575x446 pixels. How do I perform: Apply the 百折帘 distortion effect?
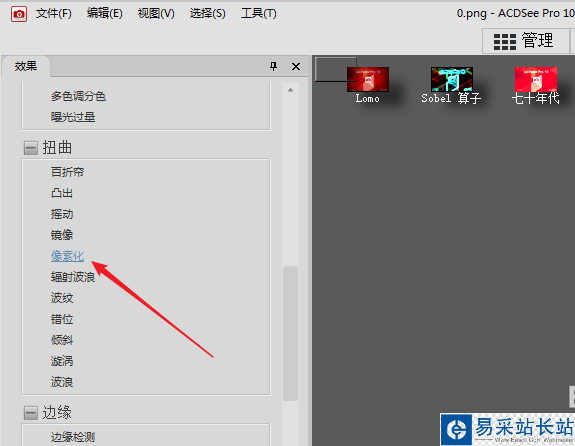coord(67,172)
